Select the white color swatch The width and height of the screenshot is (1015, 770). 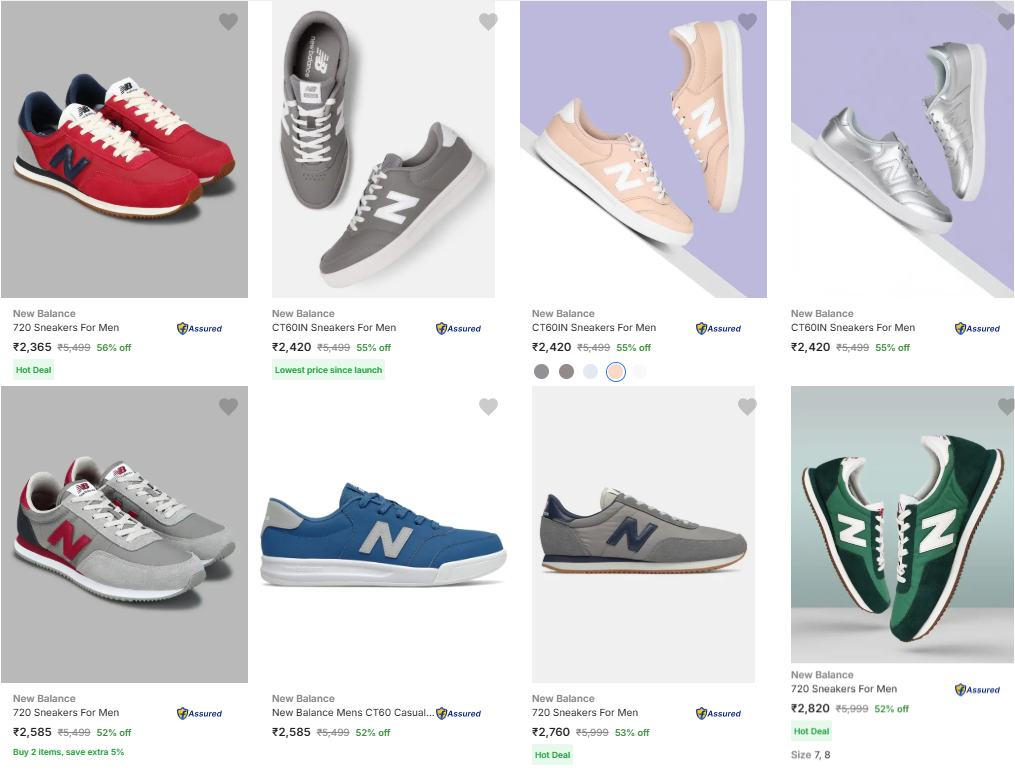click(640, 372)
